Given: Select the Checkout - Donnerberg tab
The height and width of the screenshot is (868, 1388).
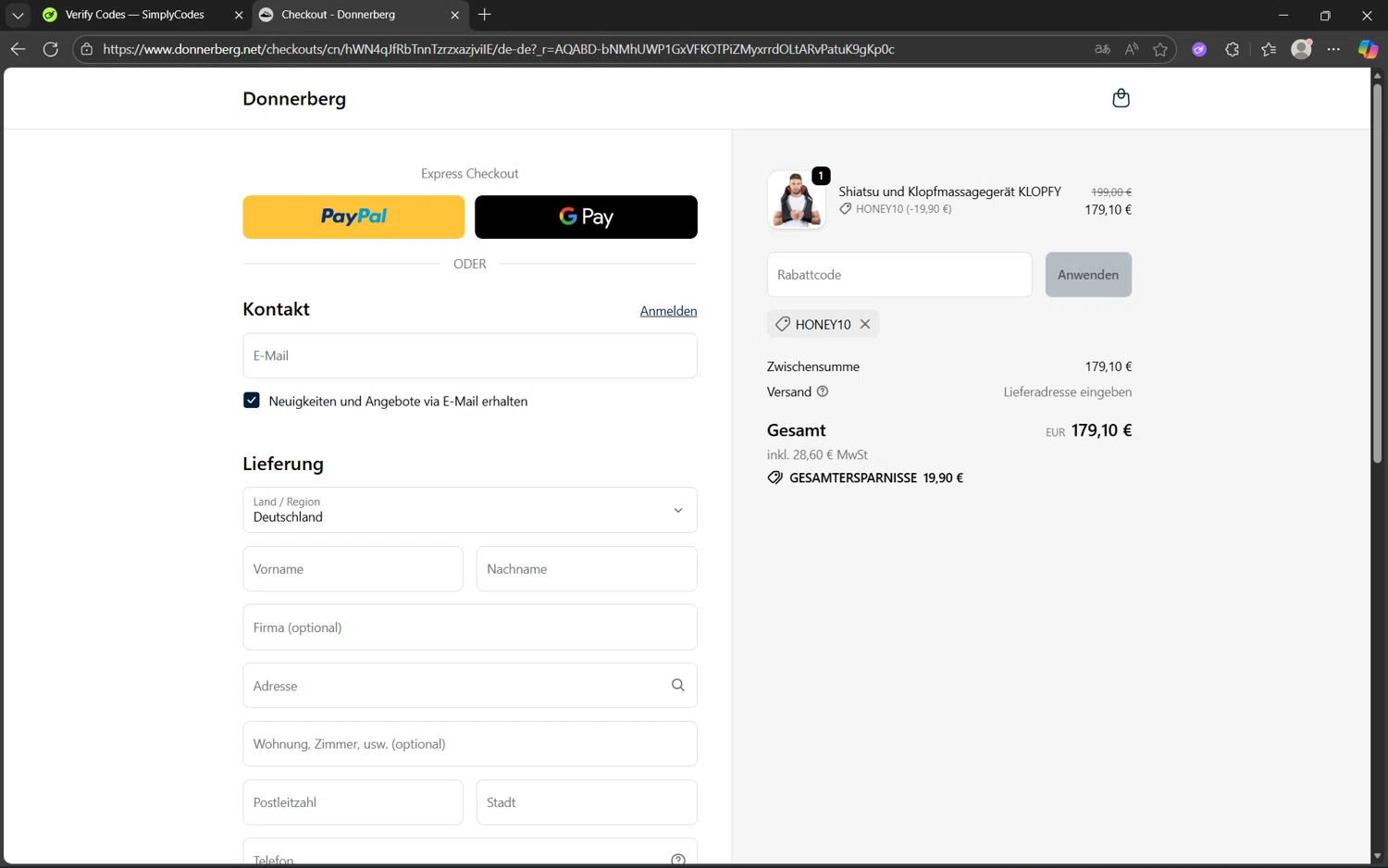Looking at the screenshot, I should 339,15.
